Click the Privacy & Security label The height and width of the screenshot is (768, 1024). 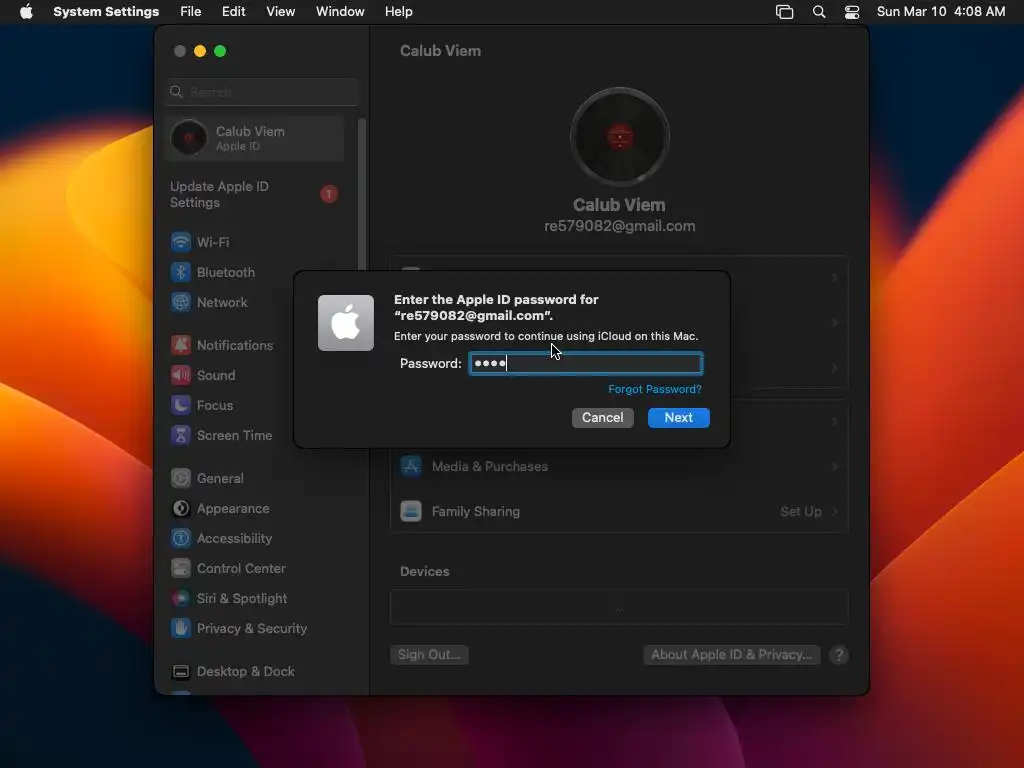pyautogui.click(x=252, y=628)
